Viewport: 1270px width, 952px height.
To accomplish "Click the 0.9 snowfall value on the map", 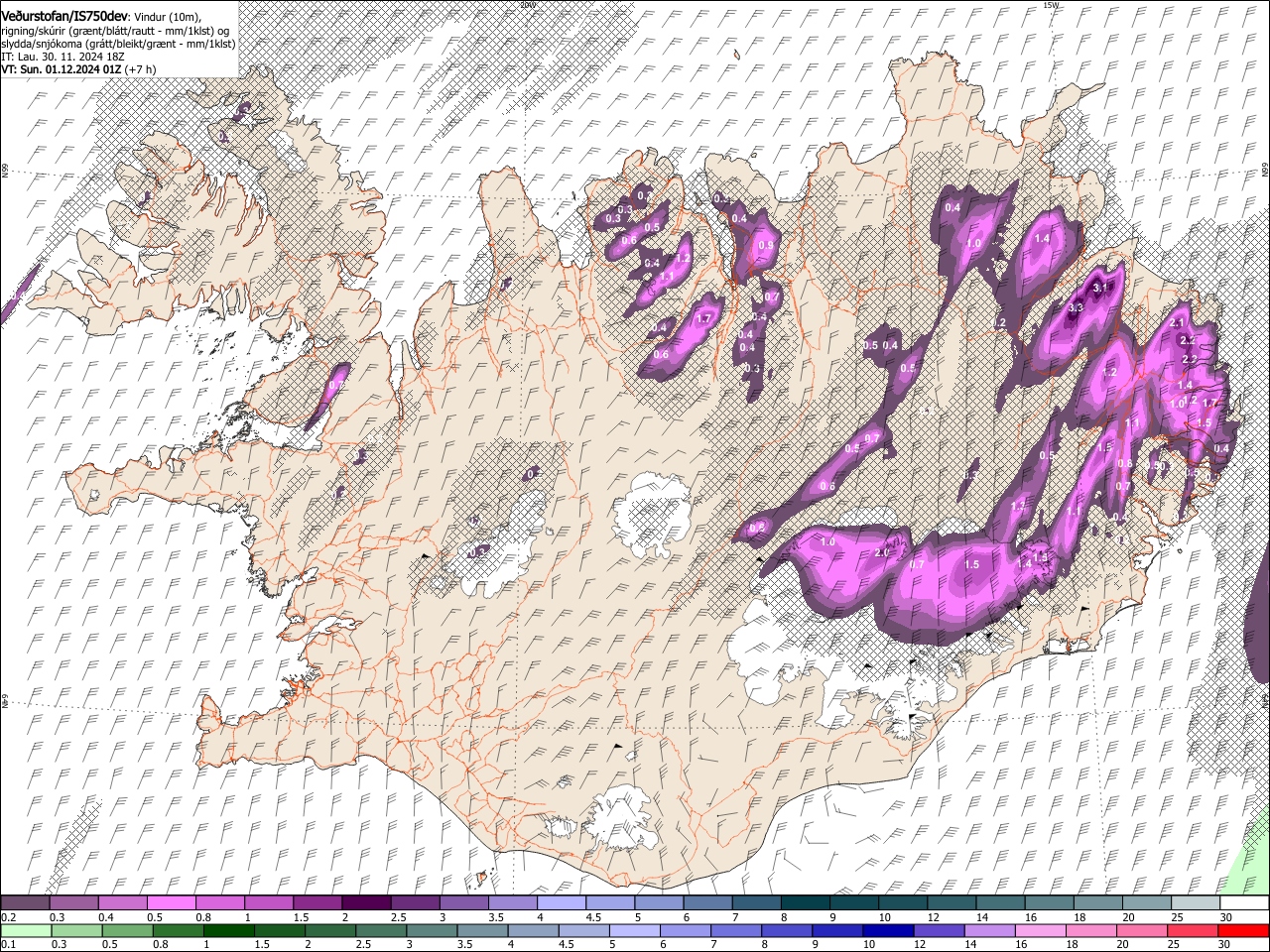I will (765, 245).
